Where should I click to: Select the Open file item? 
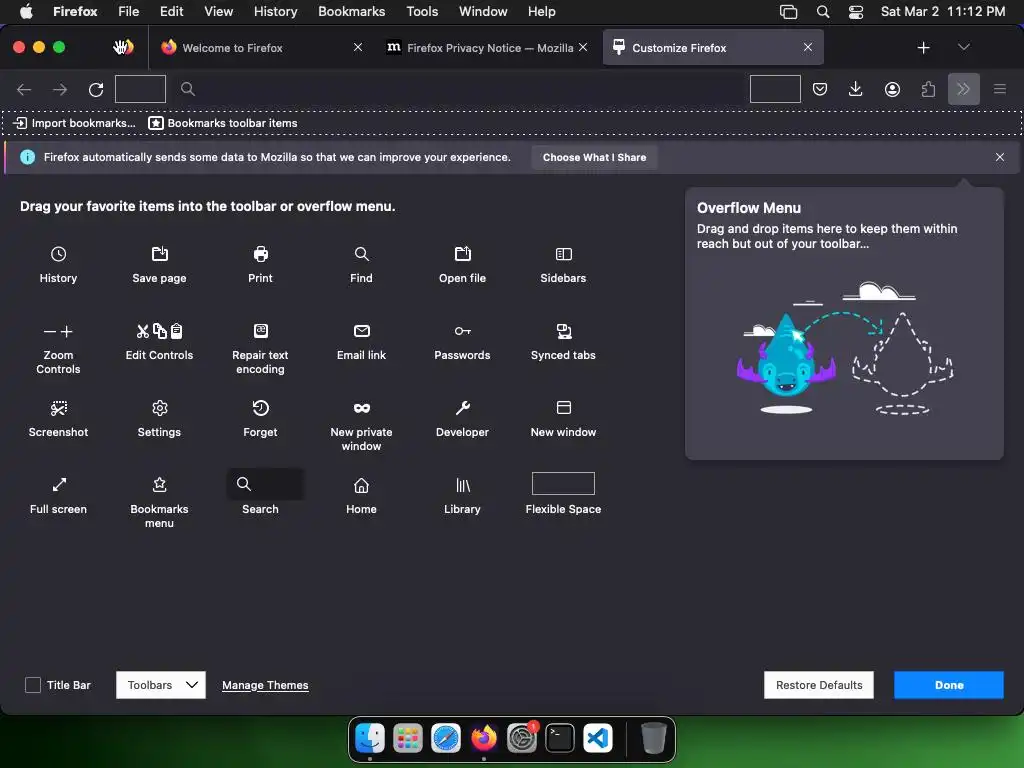pyautogui.click(x=462, y=264)
